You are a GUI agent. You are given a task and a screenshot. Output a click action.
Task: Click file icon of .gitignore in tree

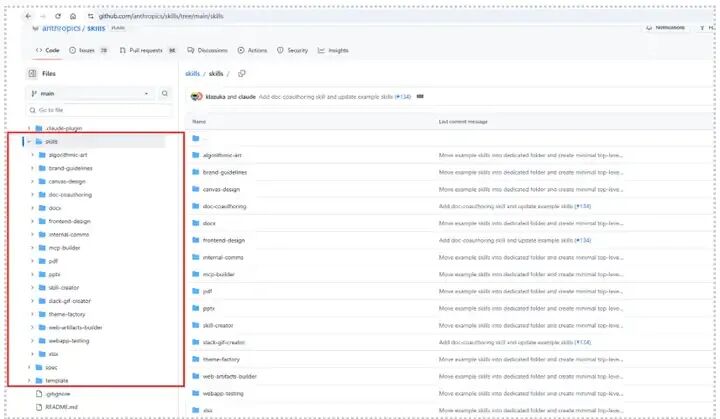coord(39,394)
